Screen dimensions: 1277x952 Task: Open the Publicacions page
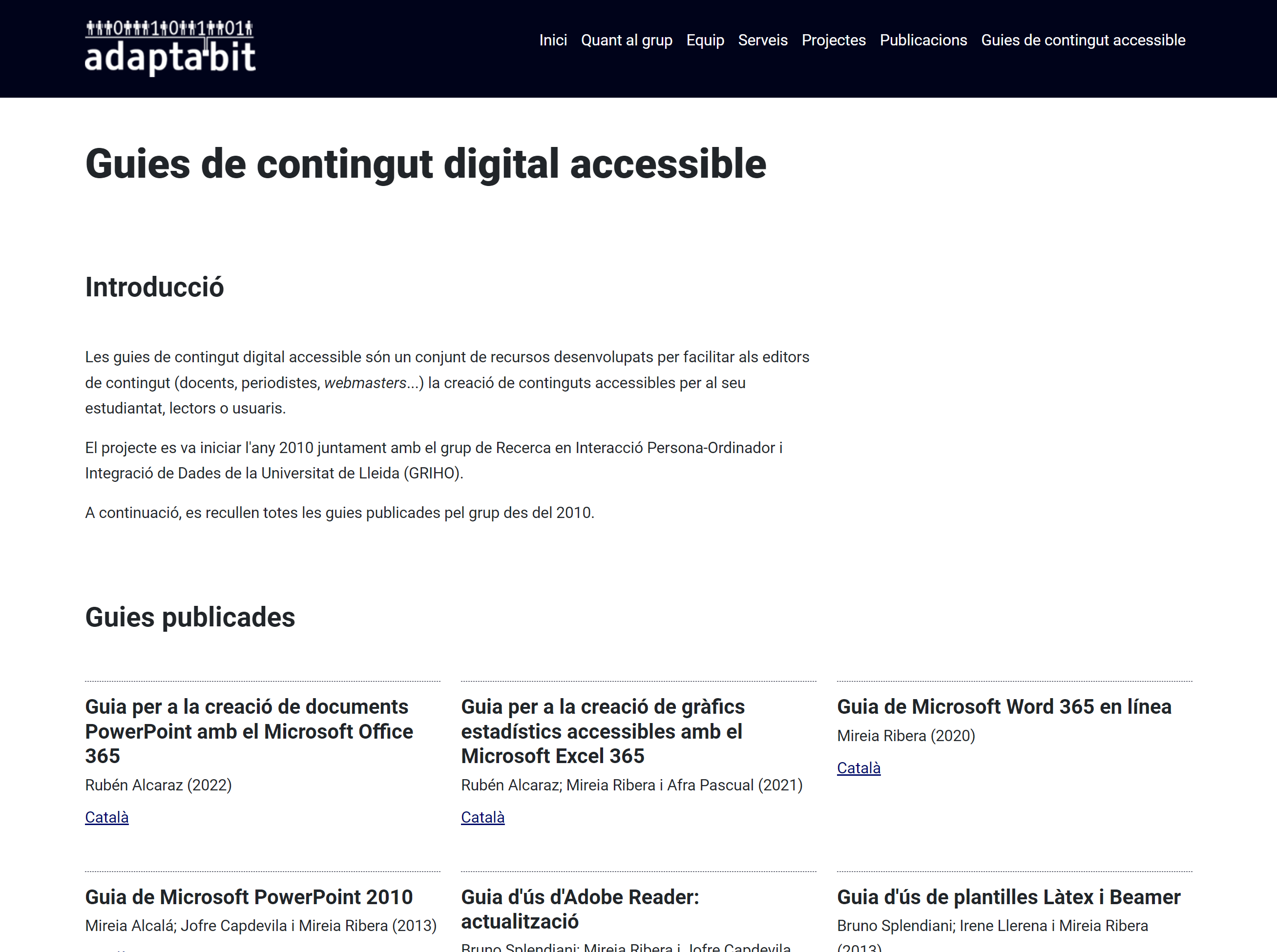[923, 41]
